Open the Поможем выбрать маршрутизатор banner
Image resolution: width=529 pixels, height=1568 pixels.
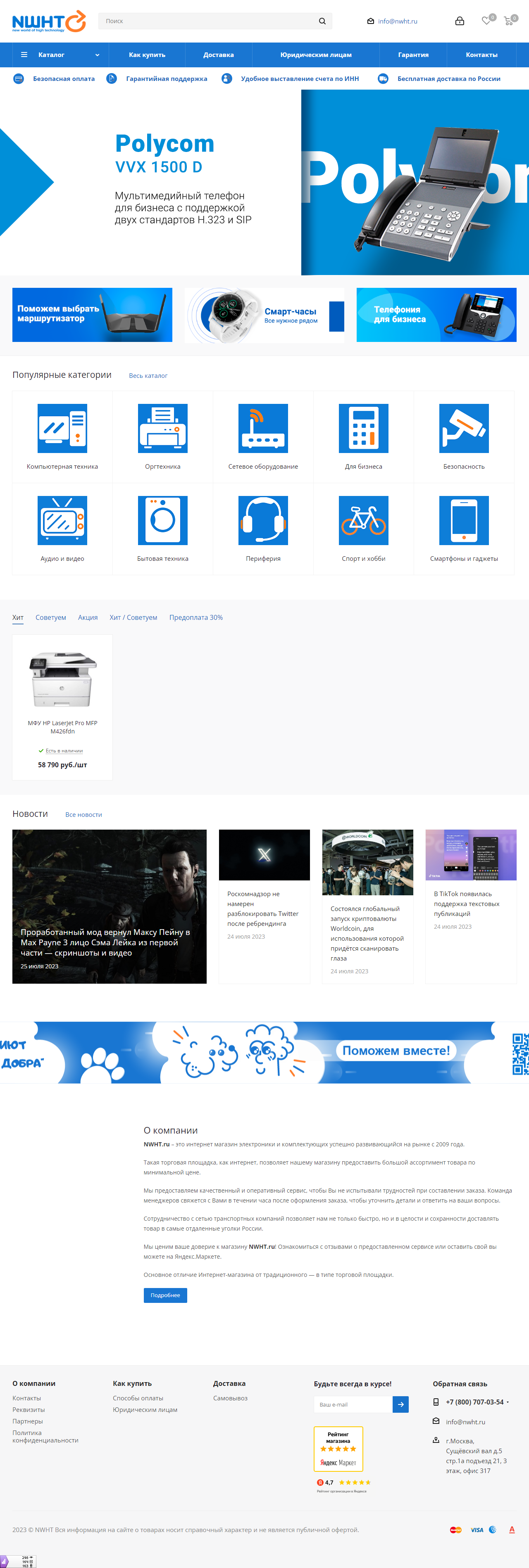pos(92,315)
